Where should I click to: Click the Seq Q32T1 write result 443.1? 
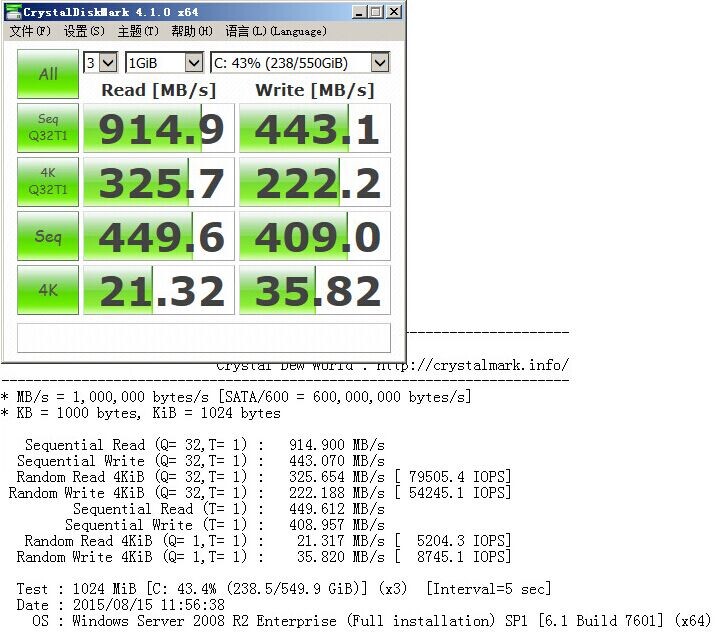pos(315,128)
